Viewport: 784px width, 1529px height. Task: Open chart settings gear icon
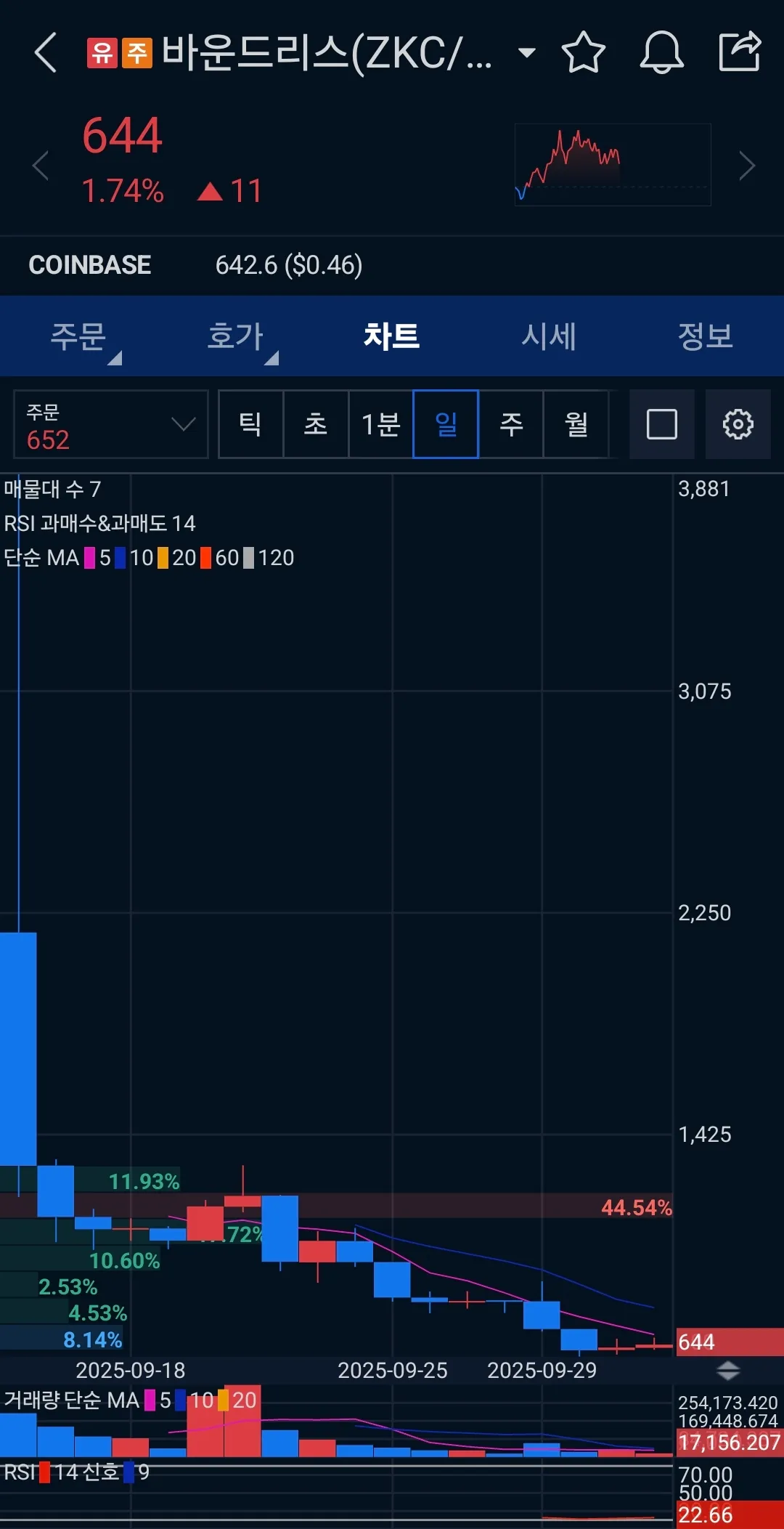(x=738, y=424)
